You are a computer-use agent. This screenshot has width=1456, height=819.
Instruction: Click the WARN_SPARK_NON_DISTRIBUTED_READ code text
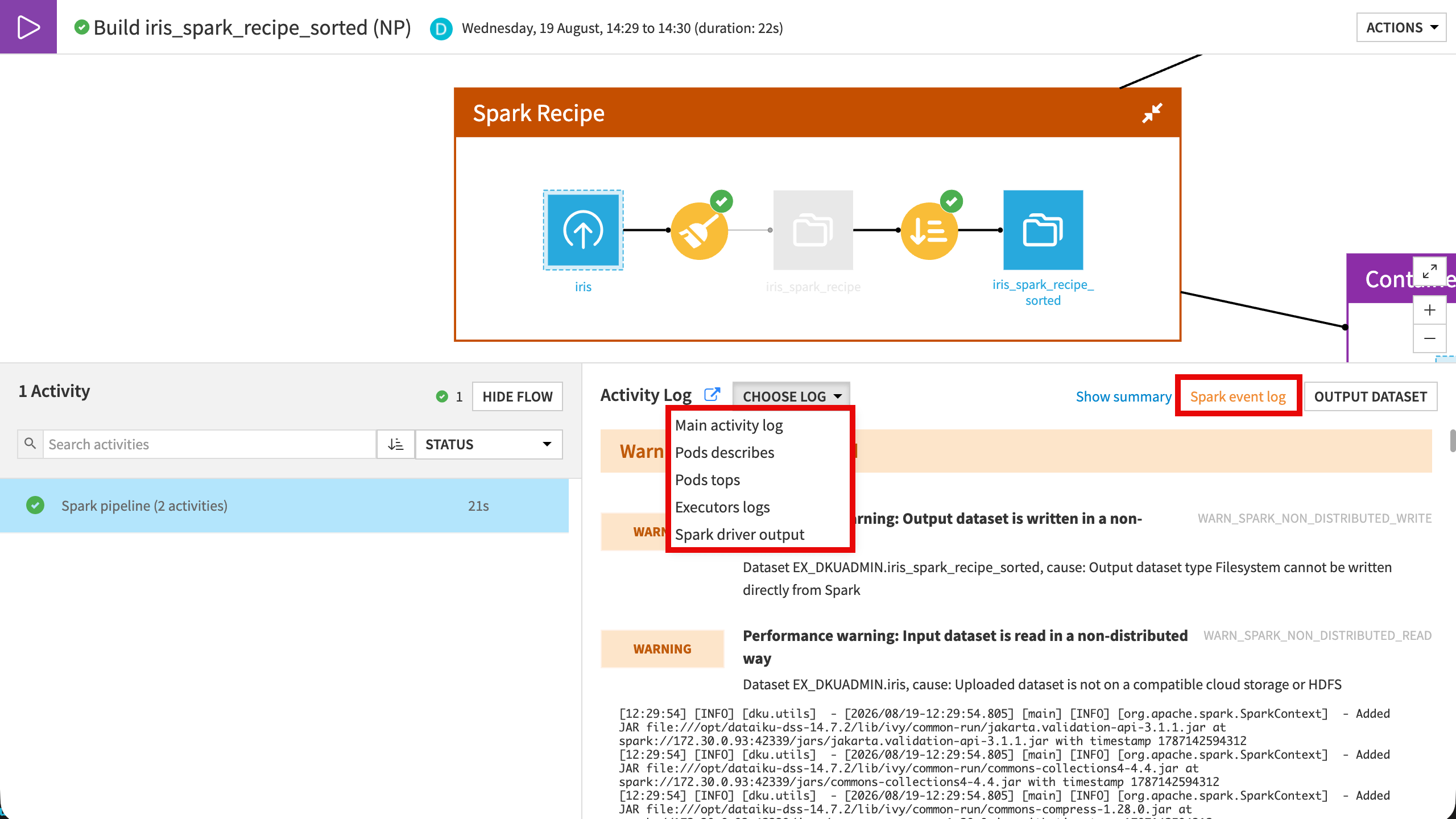(x=1317, y=635)
